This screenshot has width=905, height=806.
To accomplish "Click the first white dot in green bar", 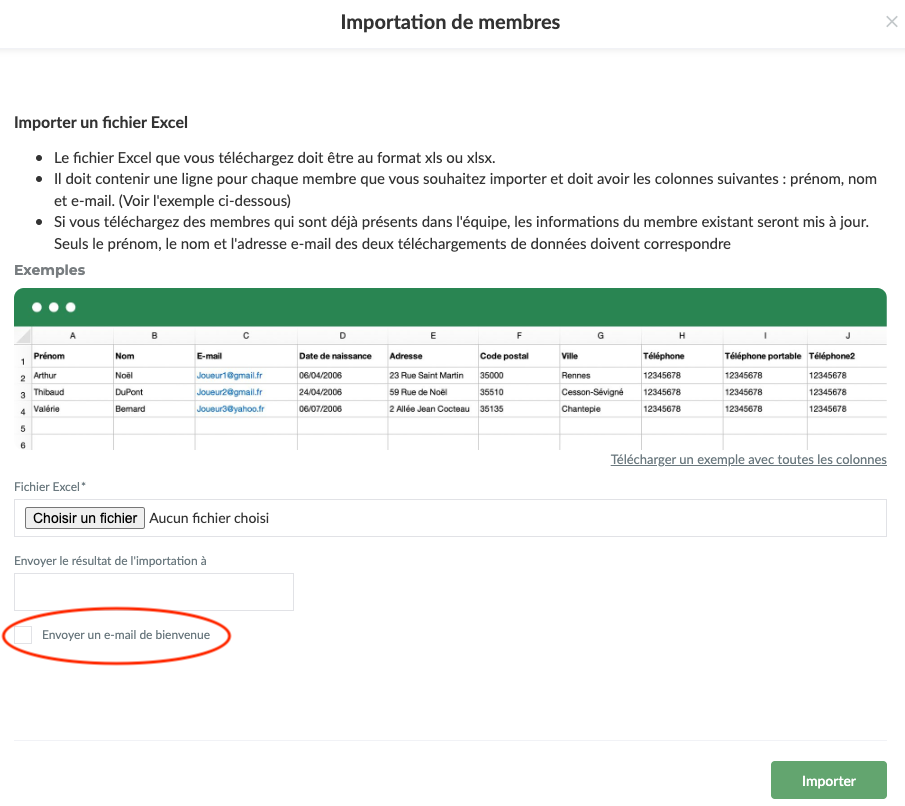I will (x=38, y=307).
